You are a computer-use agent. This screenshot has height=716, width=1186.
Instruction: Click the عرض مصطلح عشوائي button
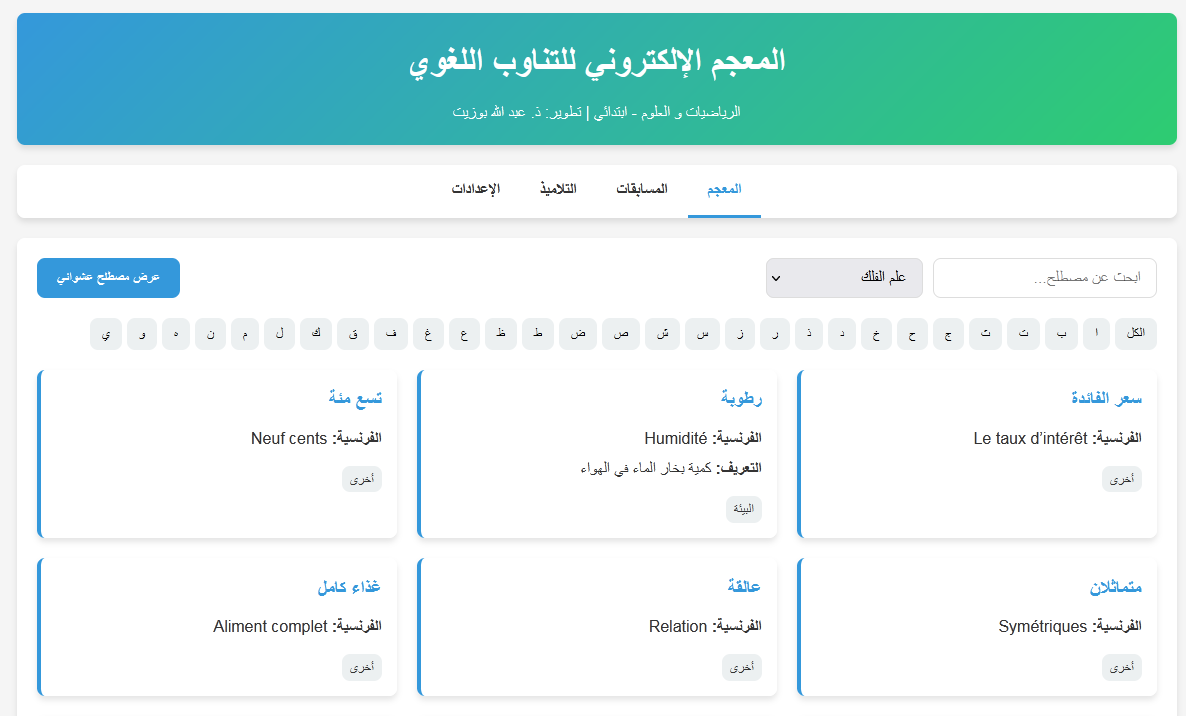tap(108, 277)
